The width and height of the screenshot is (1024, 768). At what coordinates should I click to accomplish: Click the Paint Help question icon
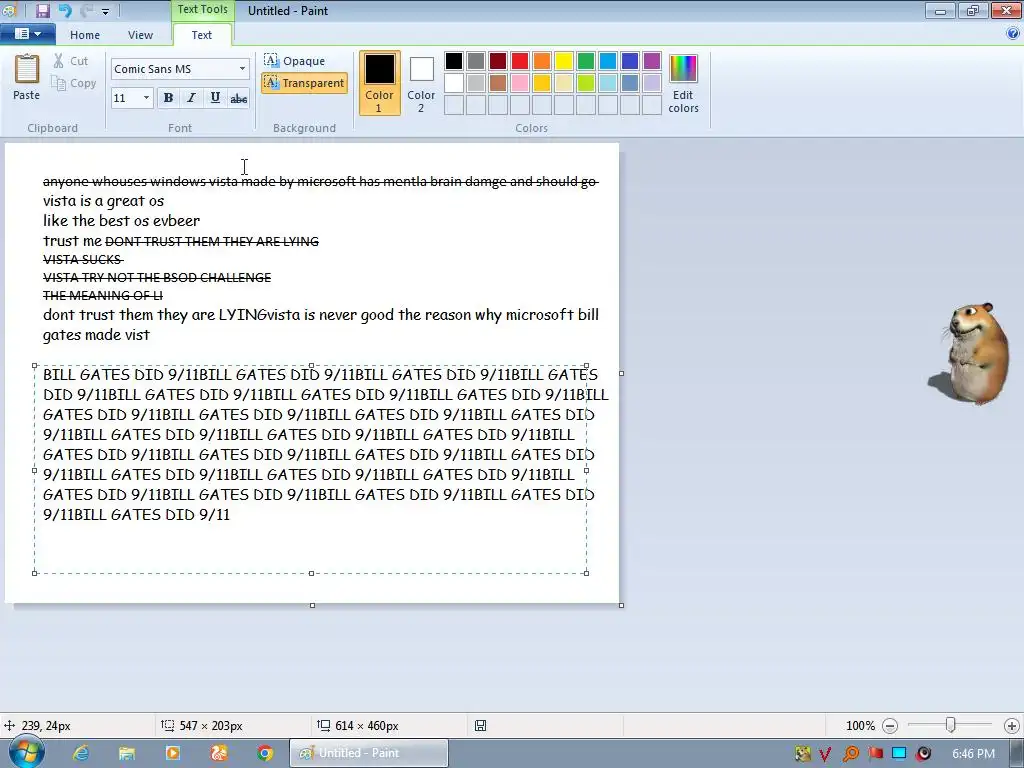click(x=1013, y=34)
